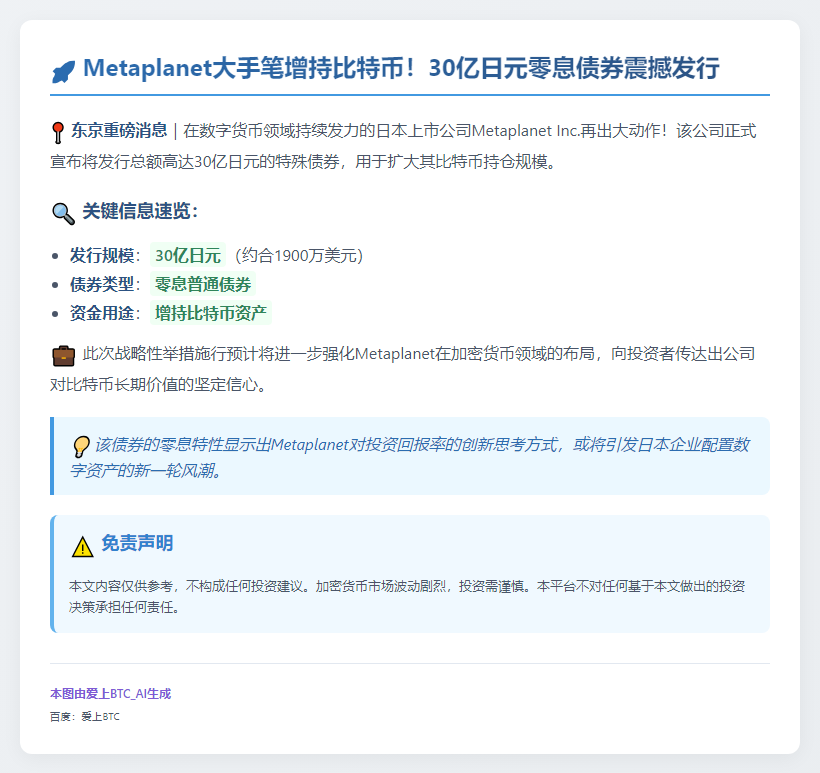Viewport: 820px width, 773px height.
Task: Click the purple text 本图由爱上BTC_AI生成
Action: coord(110,694)
